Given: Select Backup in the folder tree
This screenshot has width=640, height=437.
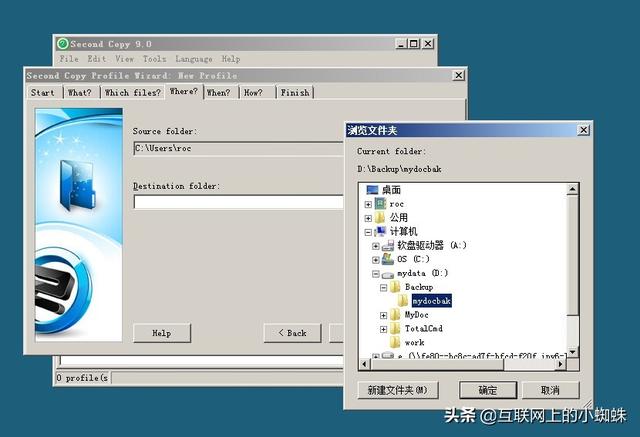Looking at the screenshot, I should click(419, 287).
